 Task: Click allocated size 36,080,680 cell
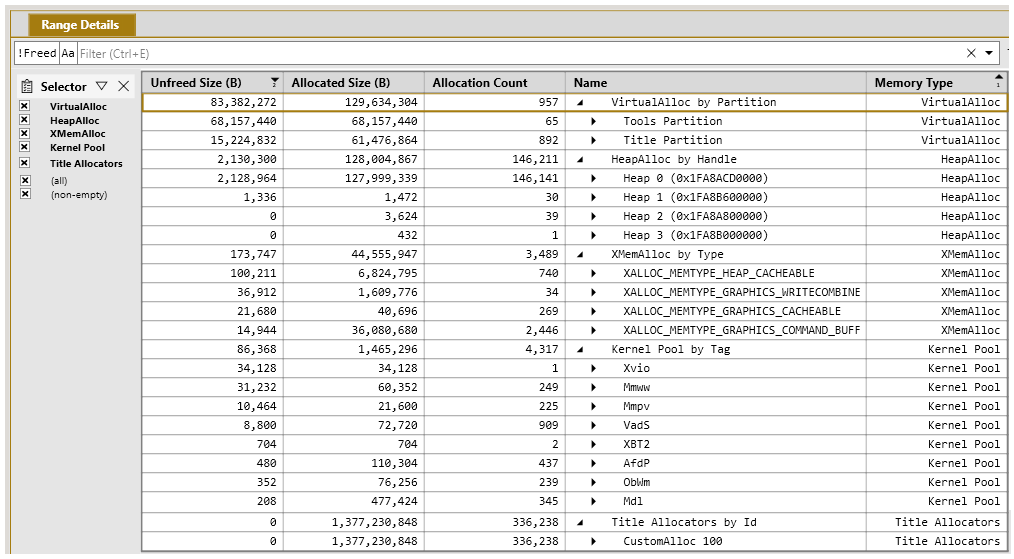pyautogui.click(x=384, y=331)
